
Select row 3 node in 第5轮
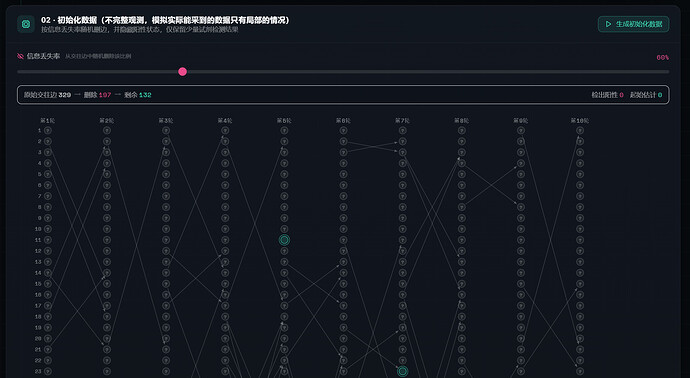[284, 152]
